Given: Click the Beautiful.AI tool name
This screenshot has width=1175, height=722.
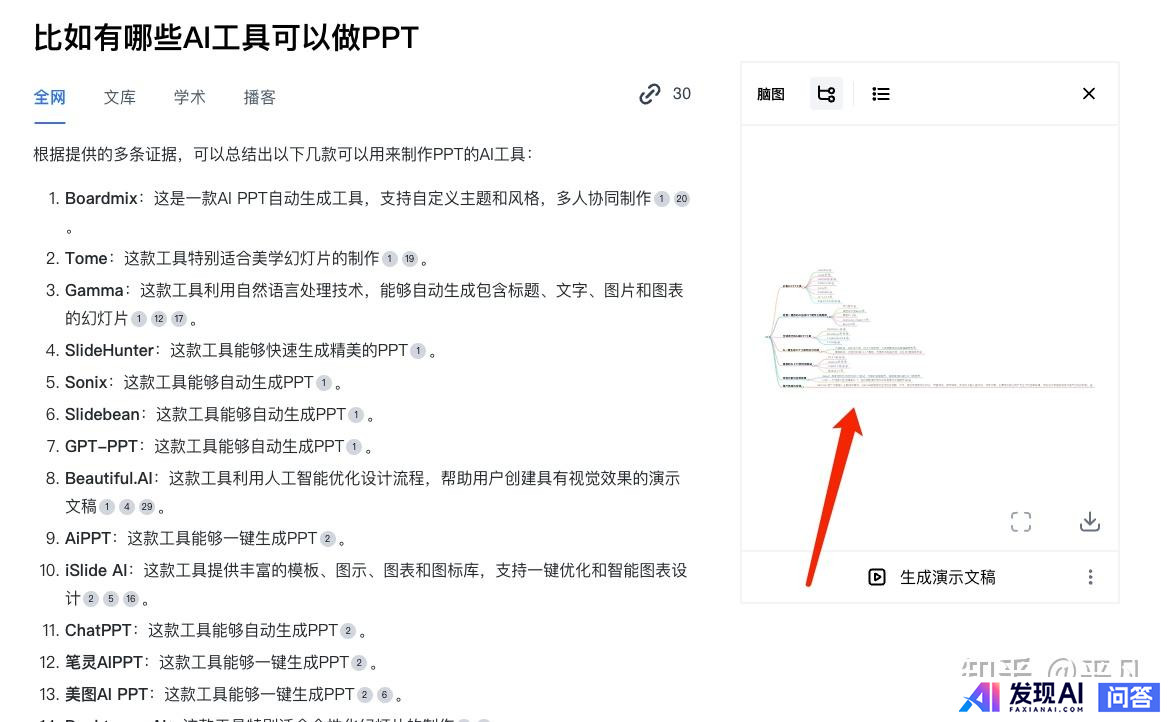Looking at the screenshot, I should click(x=109, y=478).
